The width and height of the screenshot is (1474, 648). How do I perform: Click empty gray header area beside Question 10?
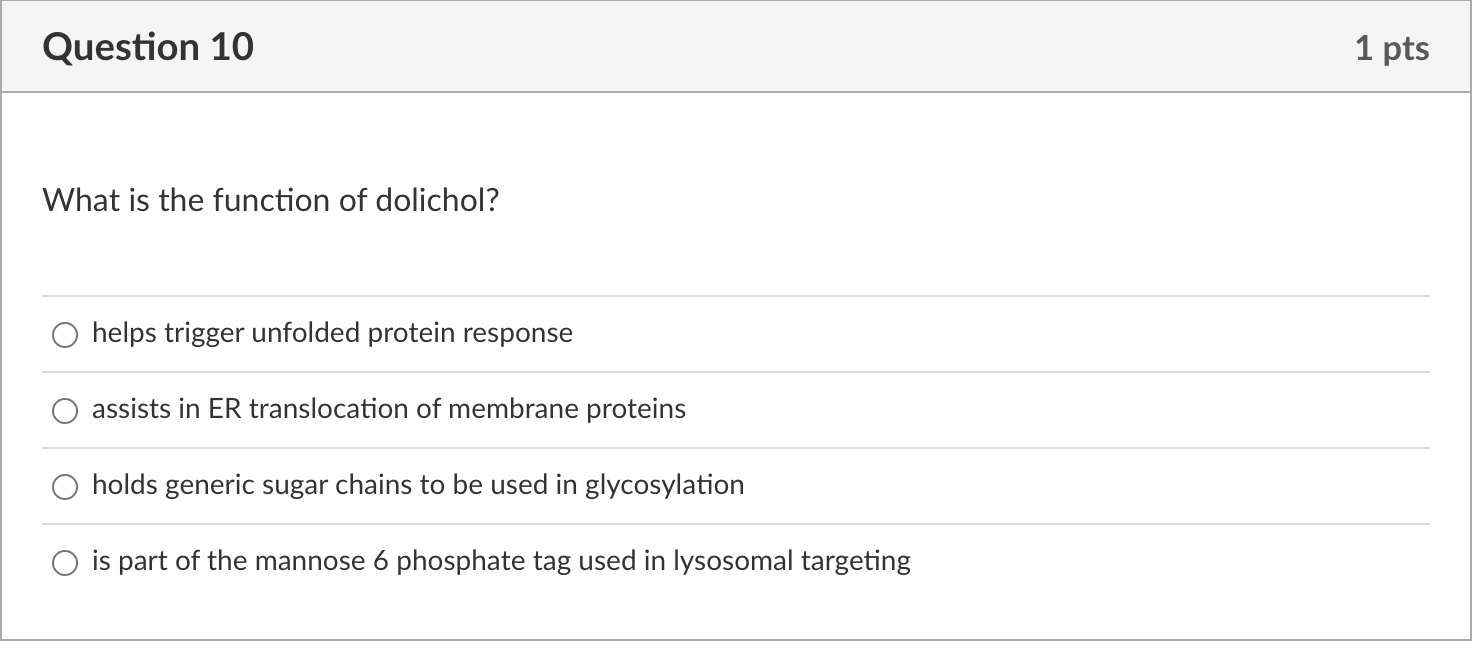coord(800,47)
